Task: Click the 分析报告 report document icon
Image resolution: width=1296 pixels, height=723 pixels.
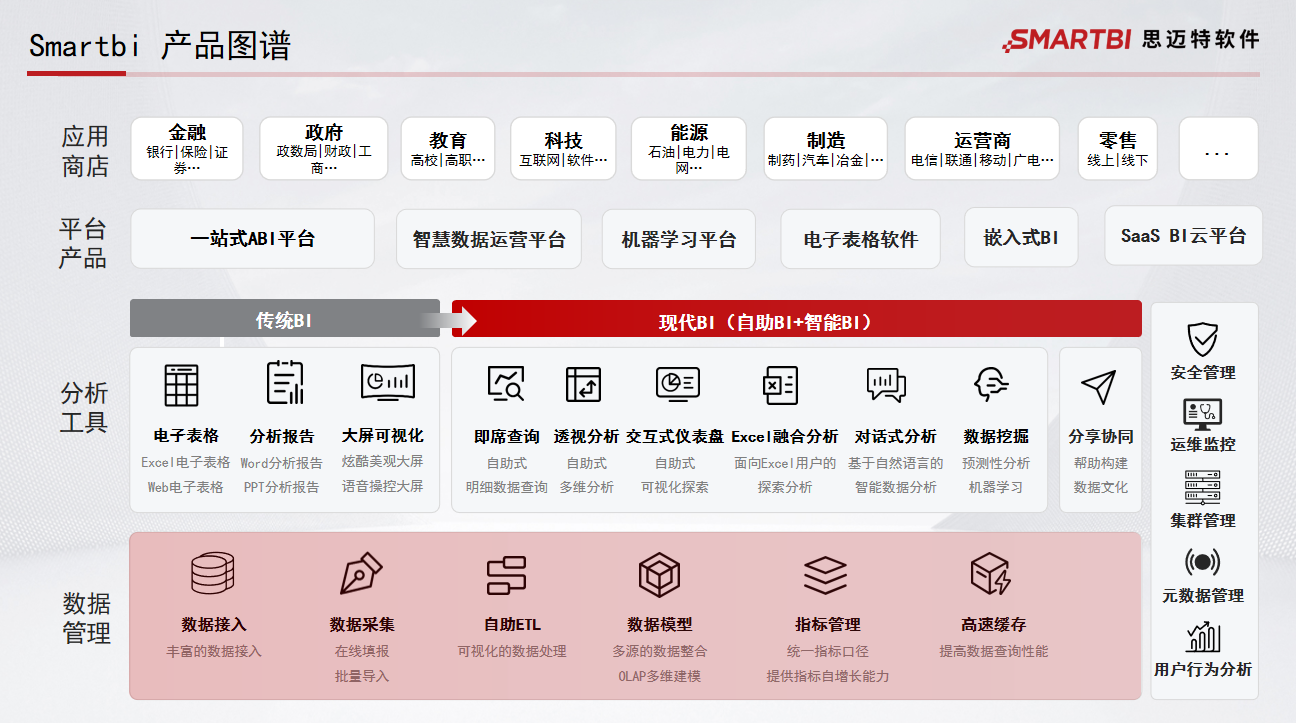Action: pos(285,383)
